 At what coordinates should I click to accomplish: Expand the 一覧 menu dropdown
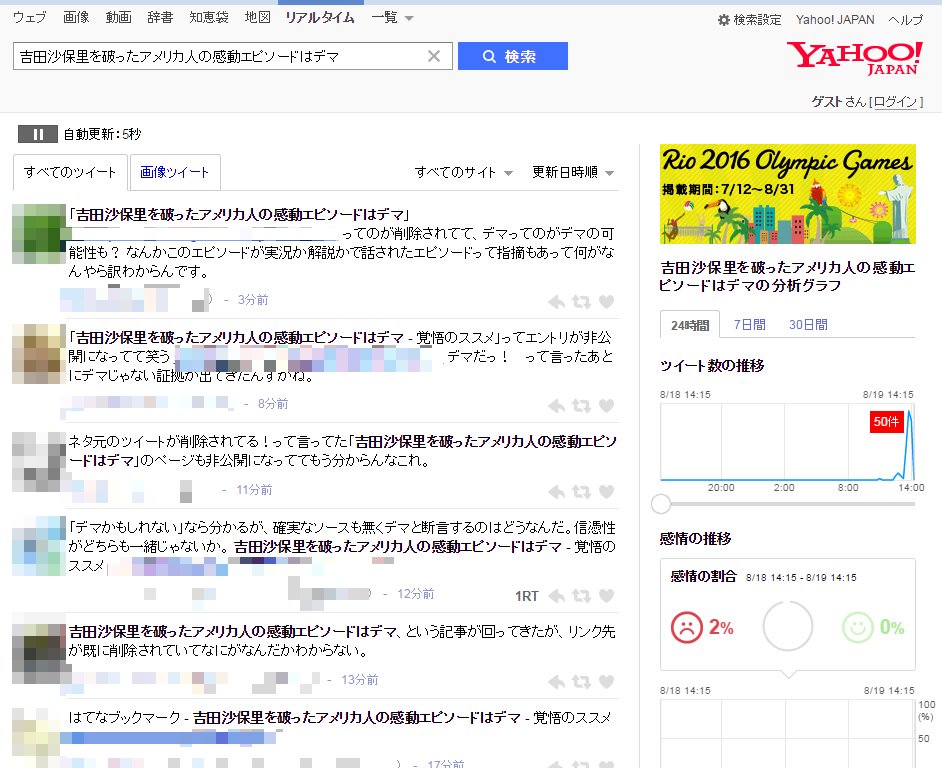392,17
